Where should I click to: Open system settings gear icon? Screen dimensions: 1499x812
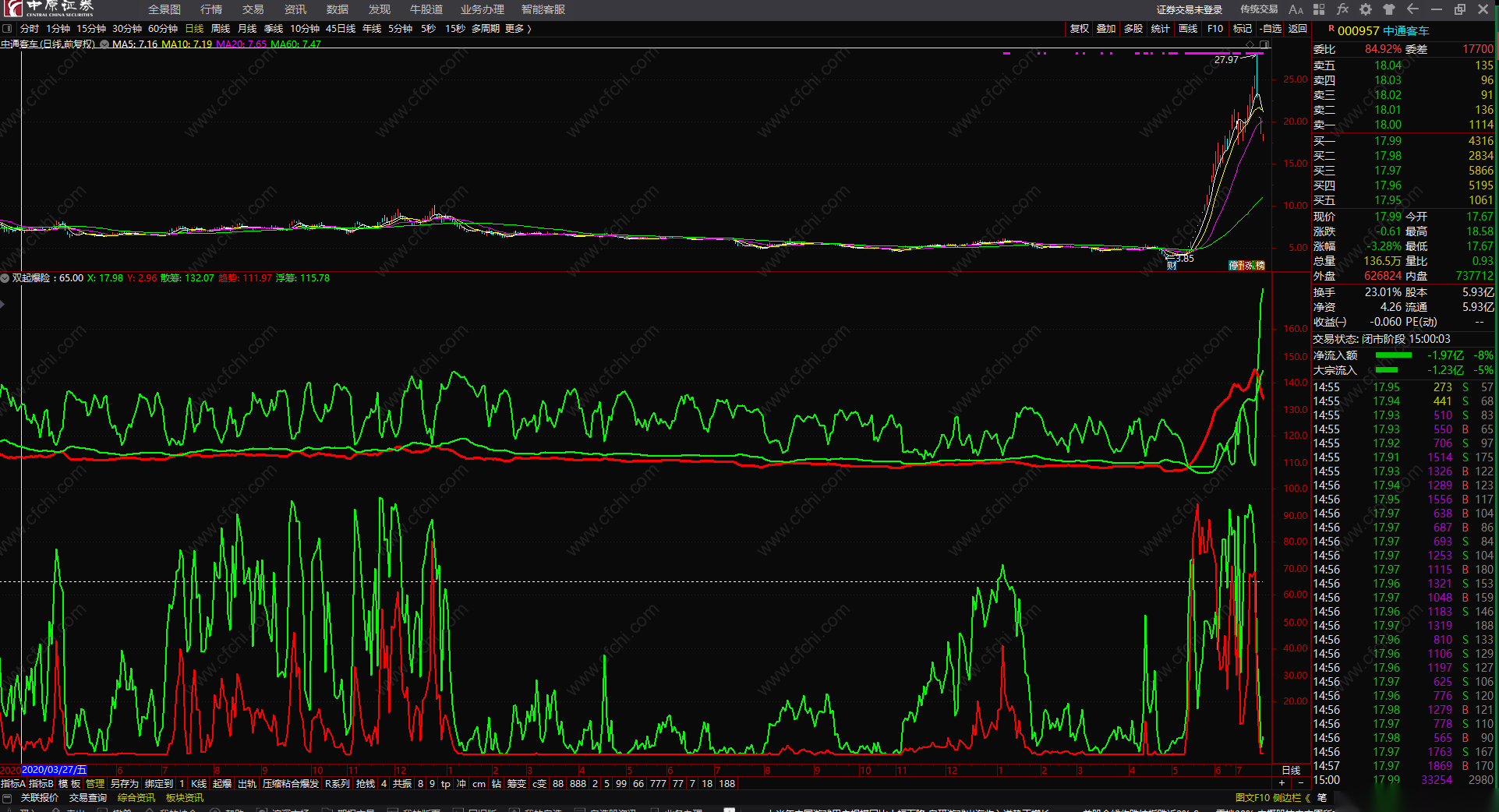tap(1366, 9)
